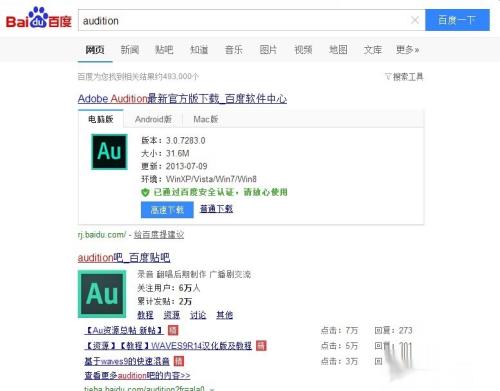
Task: Click the 点击: 3万 text
Action: (x=339, y=361)
